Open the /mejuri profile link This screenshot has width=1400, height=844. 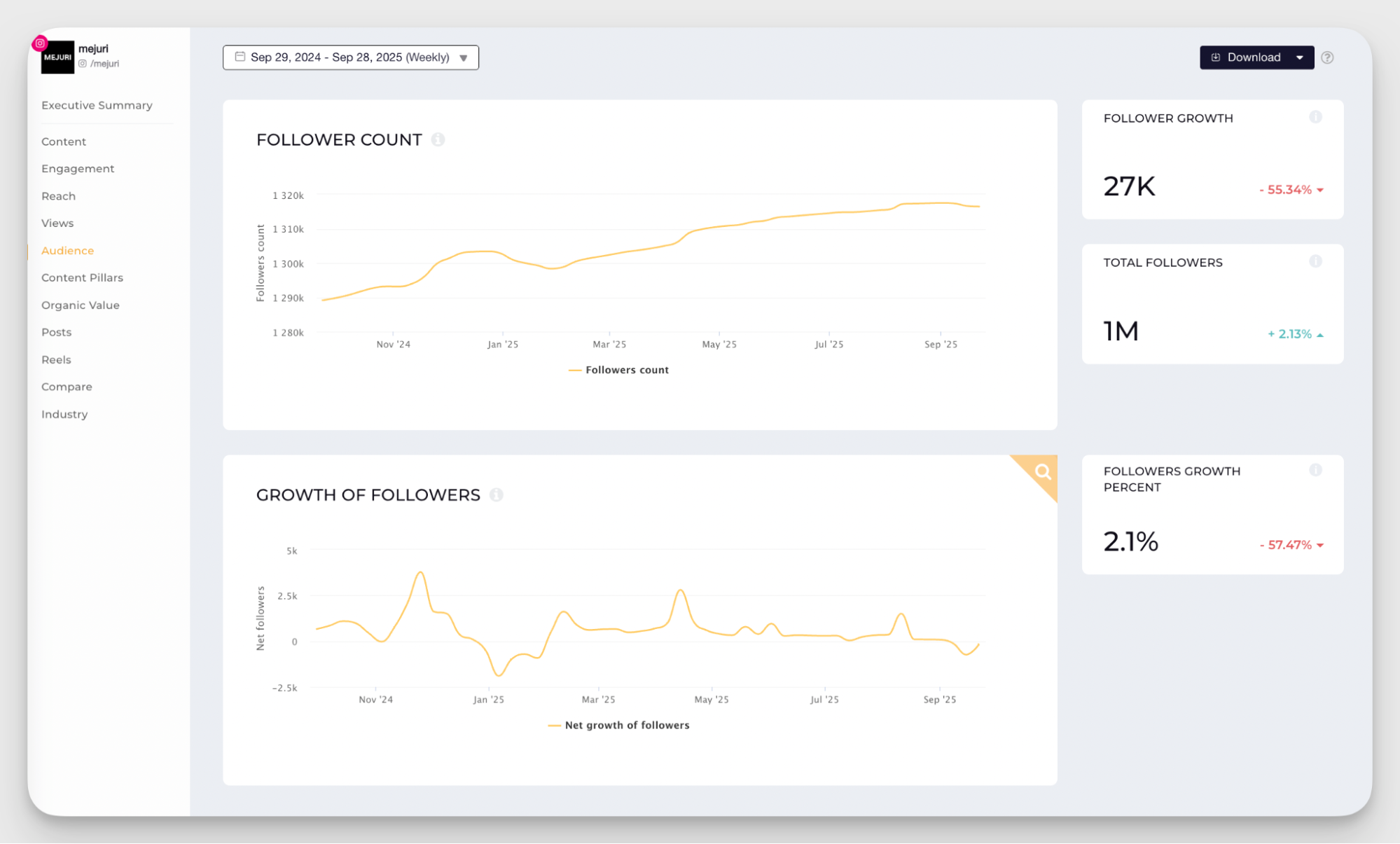[104, 64]
